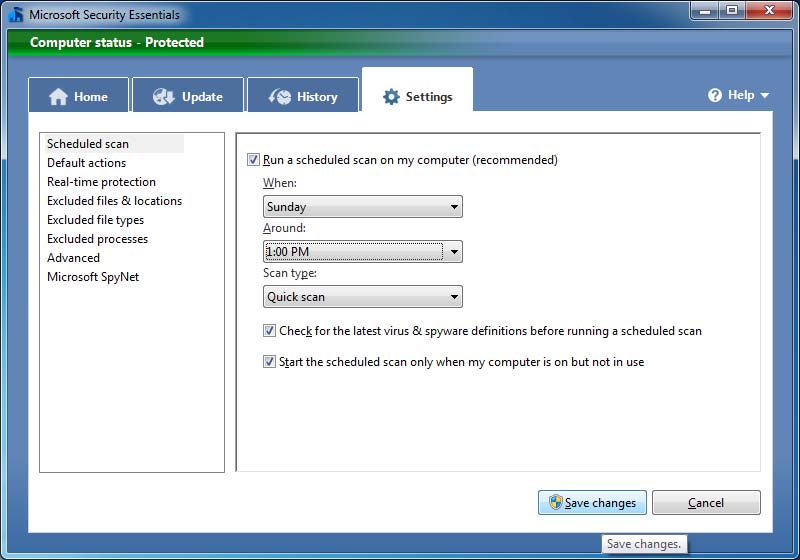Click the 'Scan type:' label
The height and width of the screenshot is (560, 800).
point(290,273)
